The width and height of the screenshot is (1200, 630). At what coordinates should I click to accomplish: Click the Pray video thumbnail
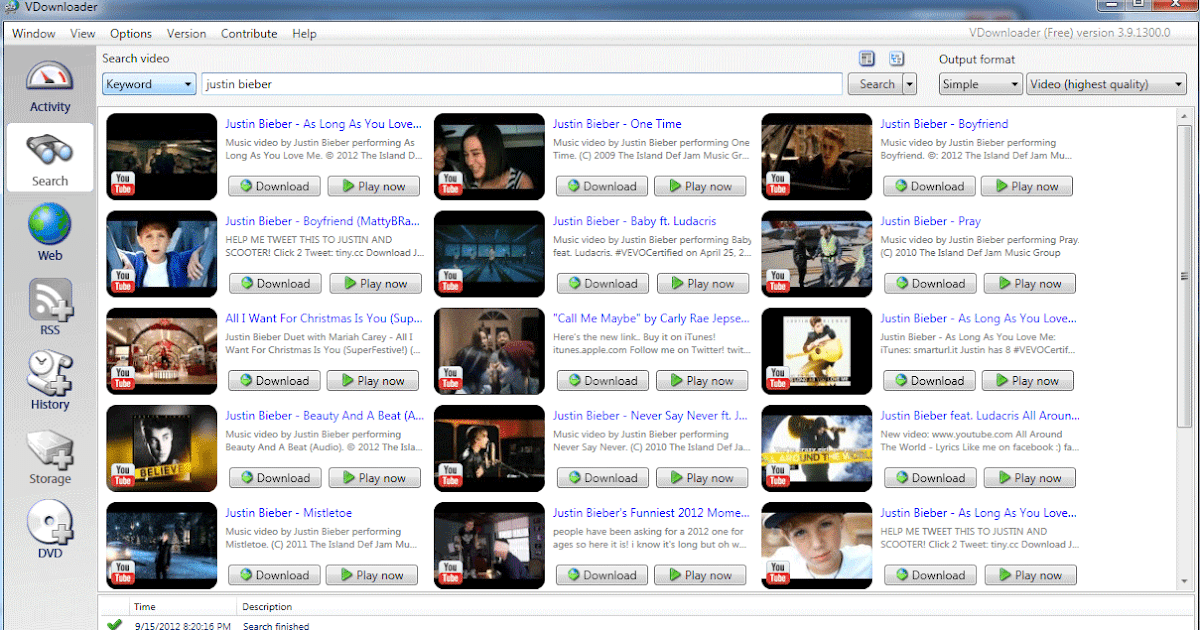tap(816, 252)
